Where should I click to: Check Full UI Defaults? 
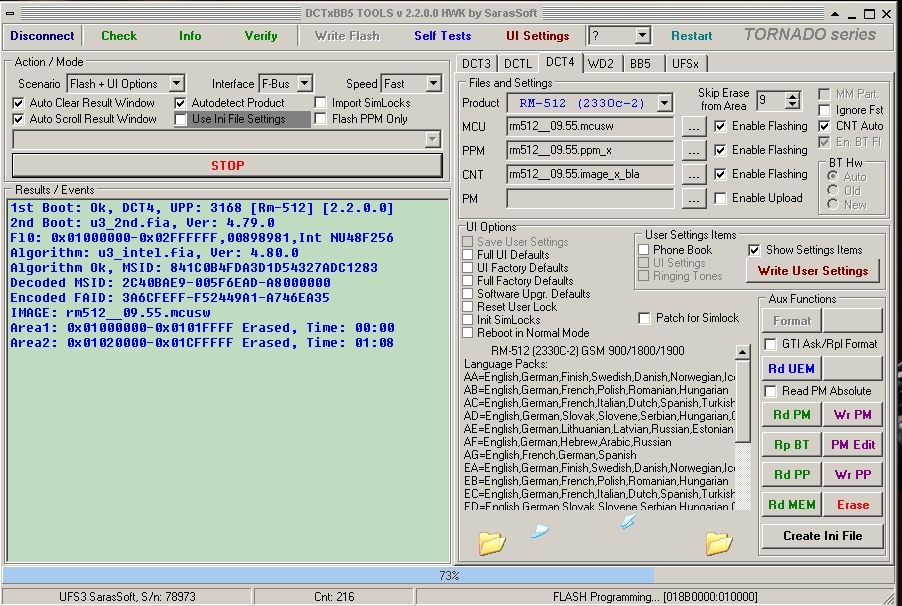[x=468, y=254]
